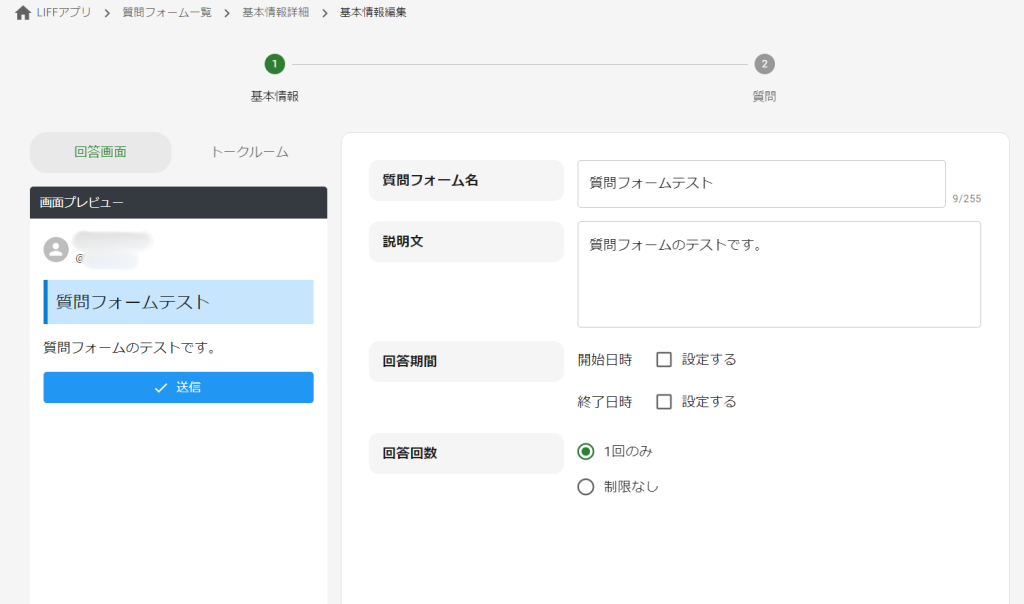Open LIFFアプリ from the breadcrumb

coord(61,14)
